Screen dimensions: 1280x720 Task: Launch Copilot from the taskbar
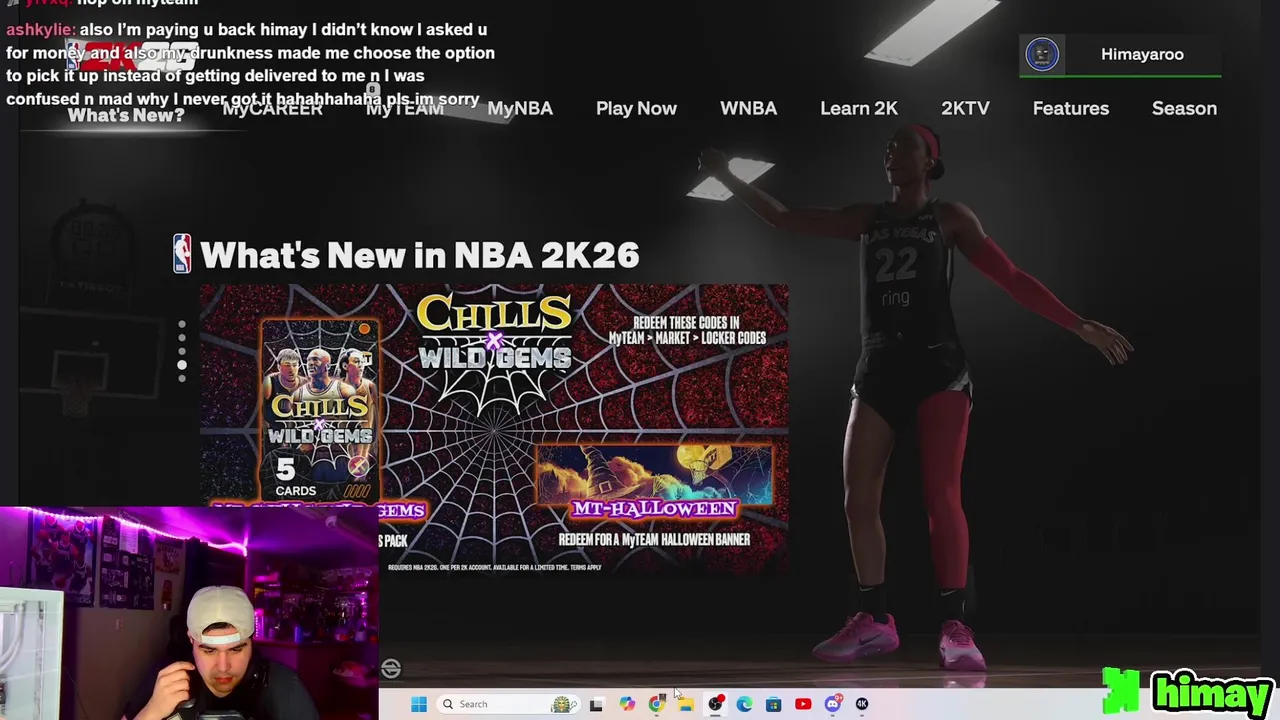(x=626, y=704)
